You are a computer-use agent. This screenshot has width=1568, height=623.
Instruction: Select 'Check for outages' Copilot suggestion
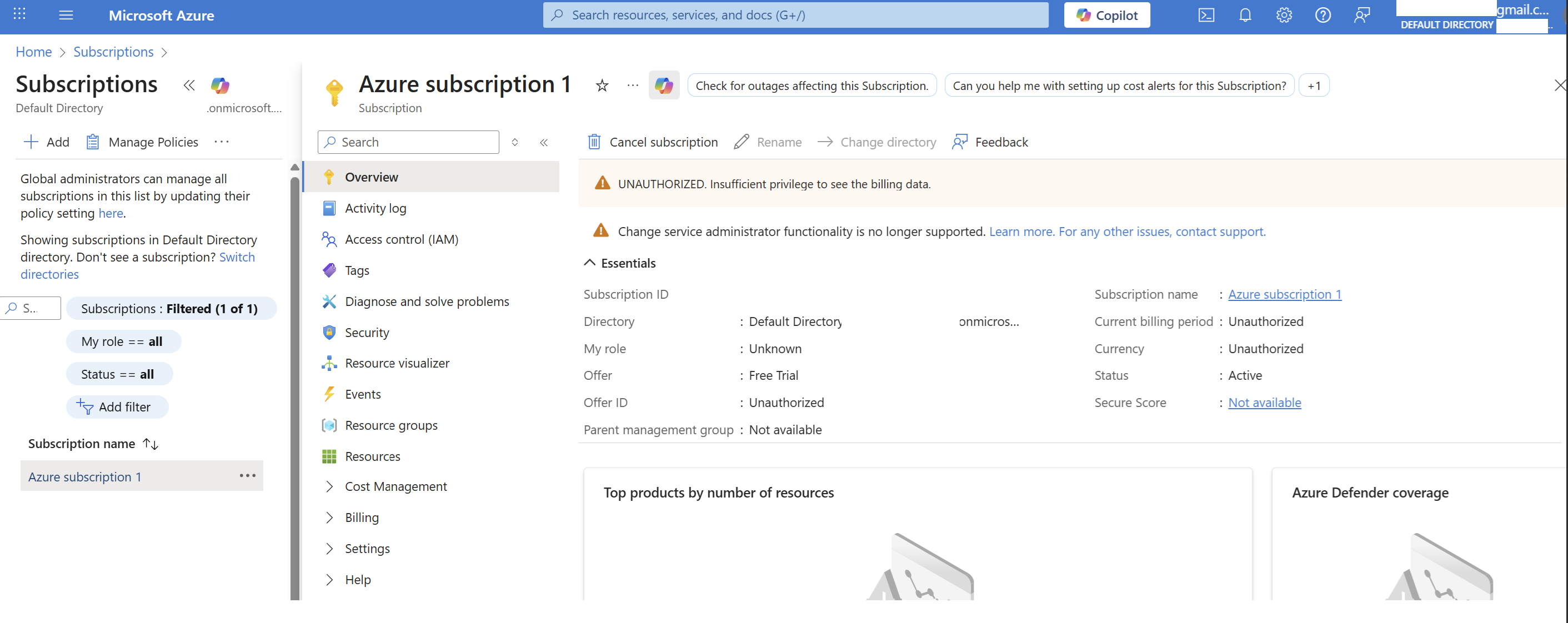(x=811, y=86)
